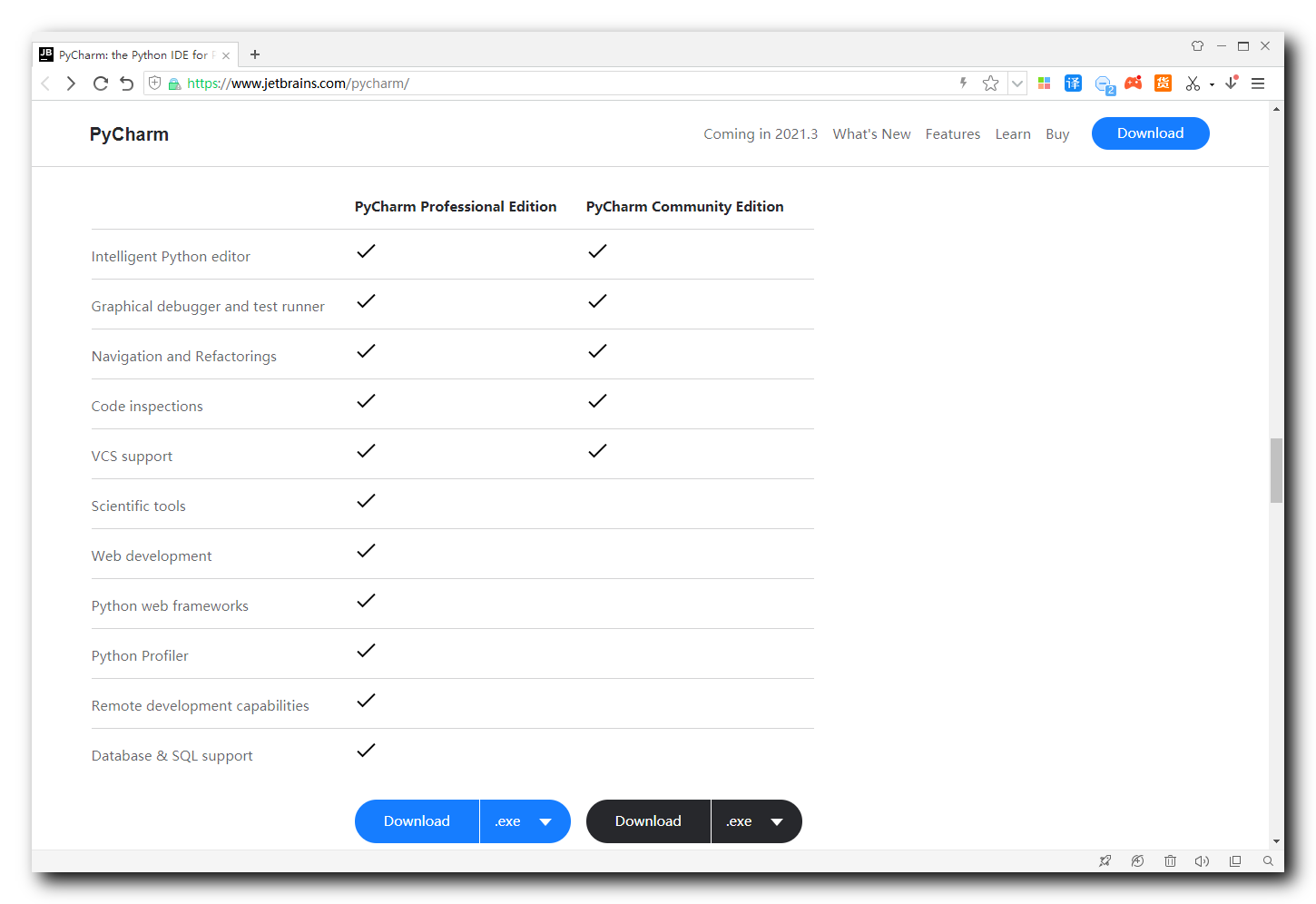Go back with the browser back arrow

click(45, 84)
